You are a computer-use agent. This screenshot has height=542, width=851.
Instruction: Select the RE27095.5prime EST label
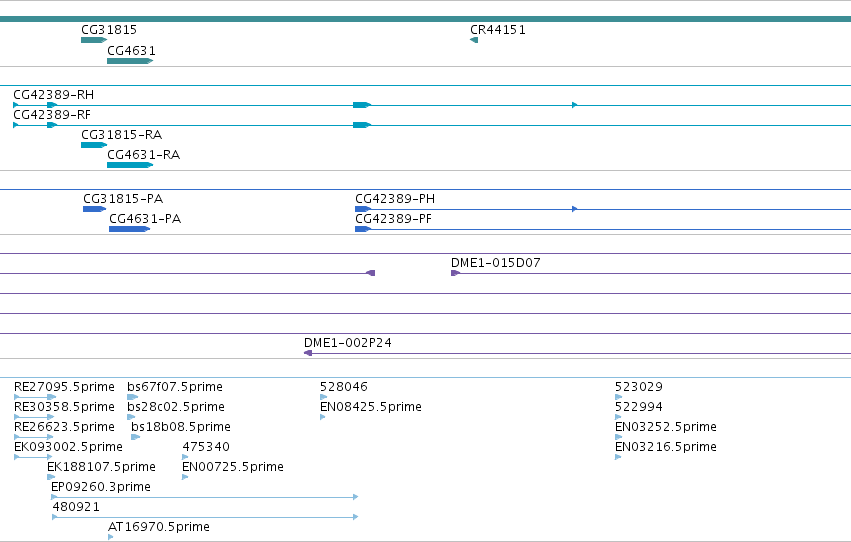(64, 387)
